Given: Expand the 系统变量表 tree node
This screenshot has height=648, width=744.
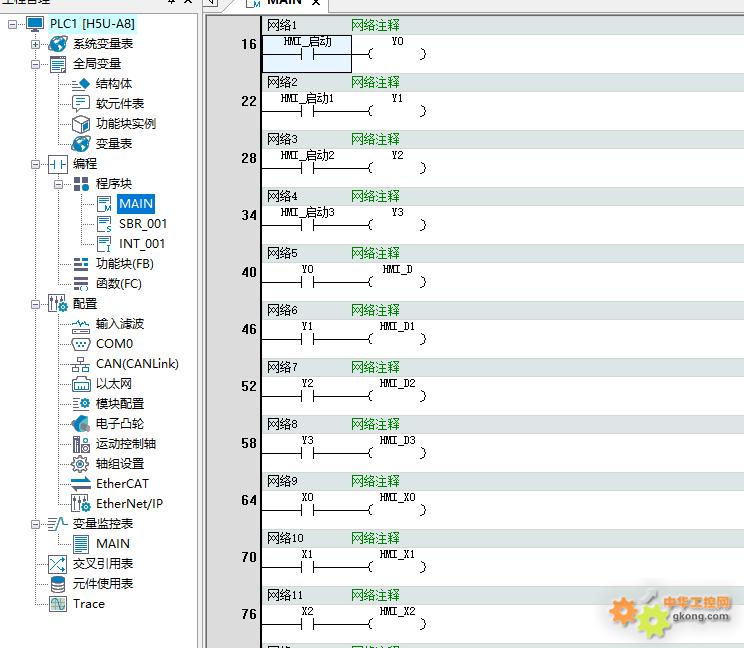Looking at the screenshot, I should tap(36, 44).
